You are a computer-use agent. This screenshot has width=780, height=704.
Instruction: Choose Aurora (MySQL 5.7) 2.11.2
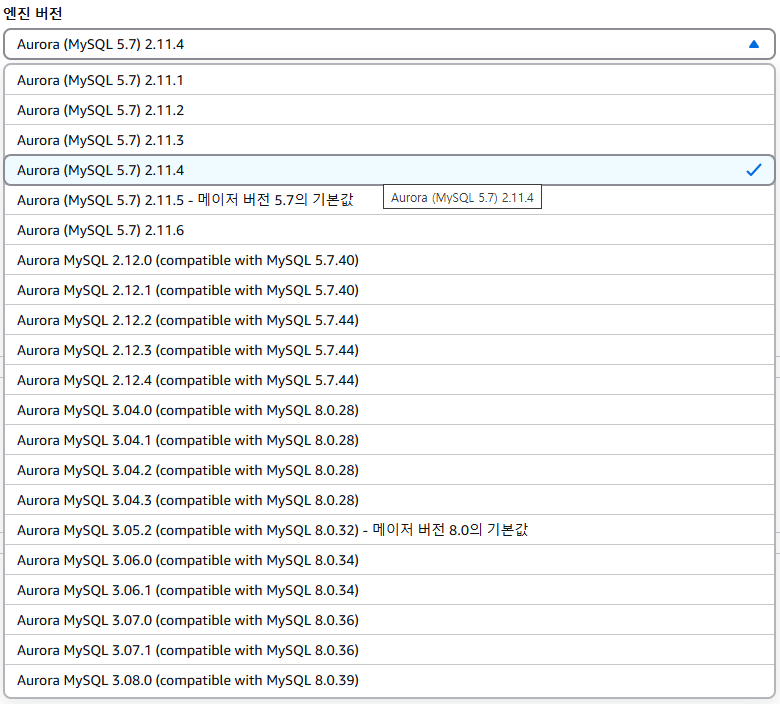point(389,110)
